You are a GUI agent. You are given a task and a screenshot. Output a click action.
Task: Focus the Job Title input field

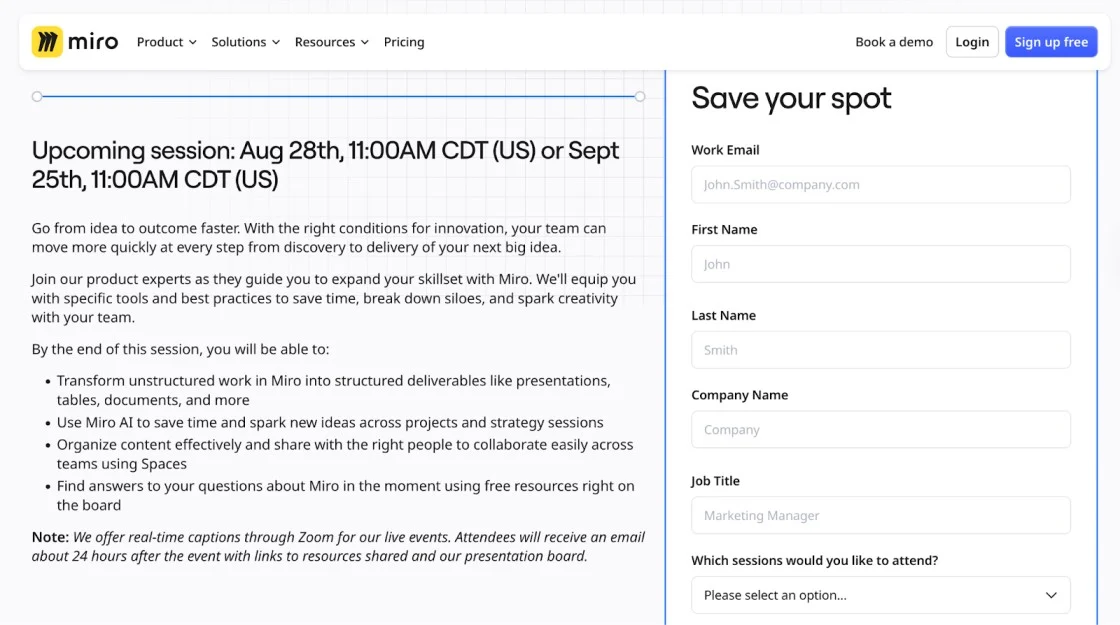[x=881, y=515]
